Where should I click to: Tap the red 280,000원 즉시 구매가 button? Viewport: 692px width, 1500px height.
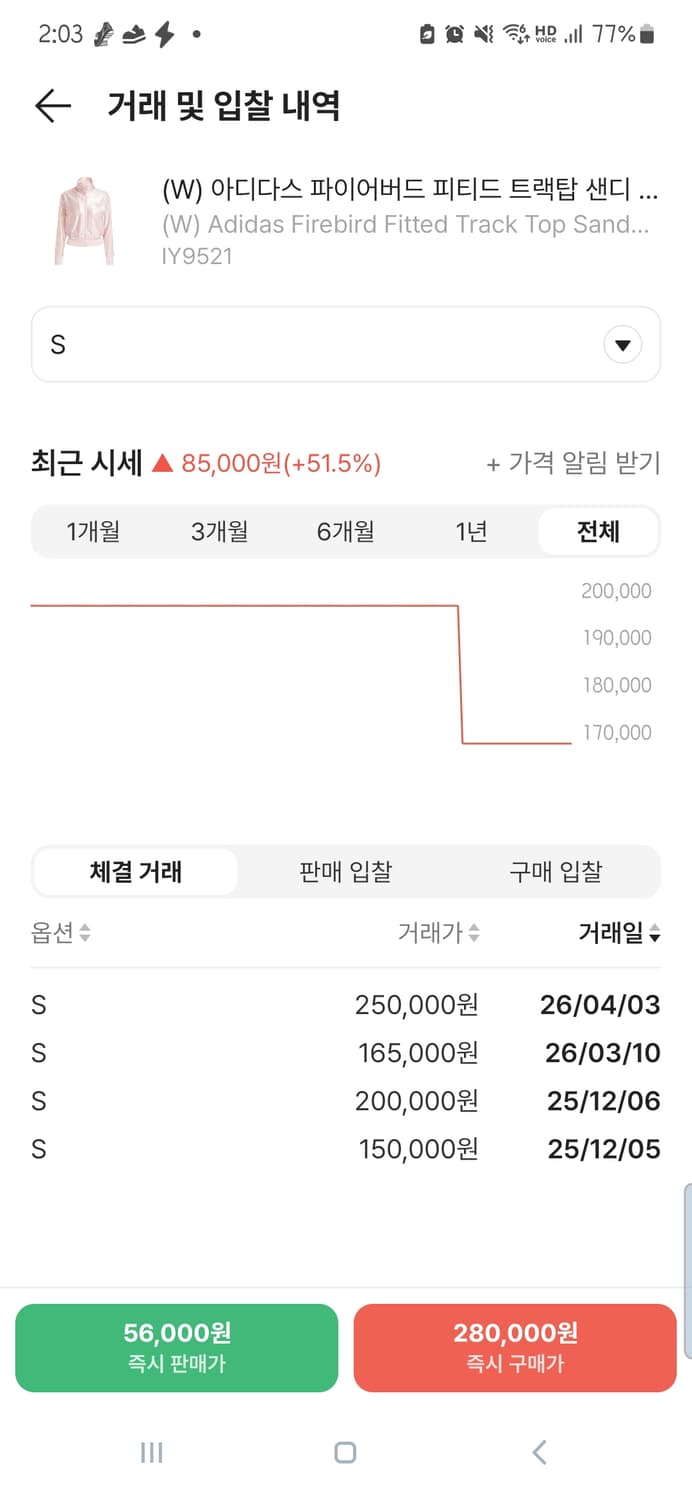515,1347
